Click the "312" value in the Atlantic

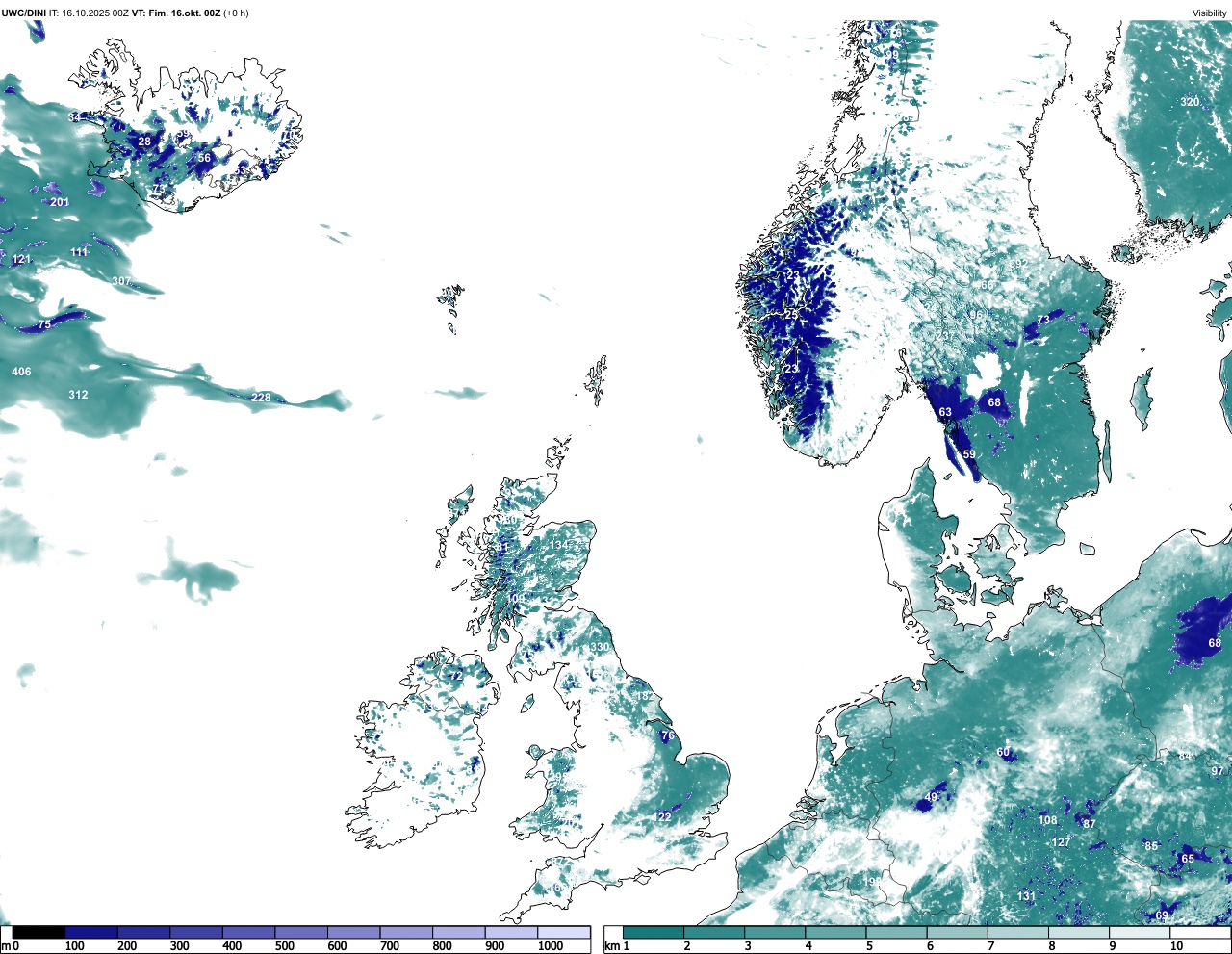78,395
